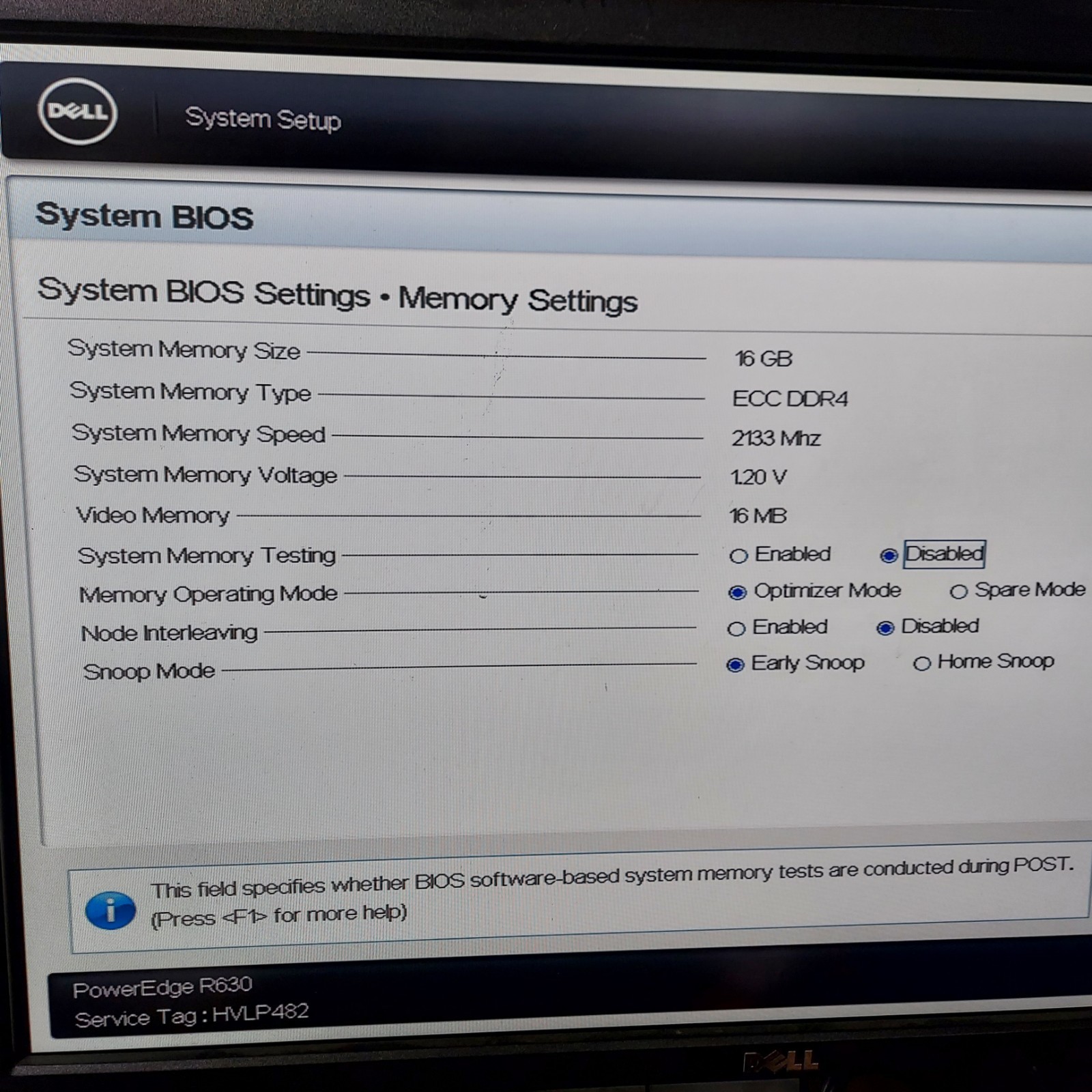Click the Node Interleaving label
The width and height of the screenshot is (1092, 1092).
pos(169,633)
